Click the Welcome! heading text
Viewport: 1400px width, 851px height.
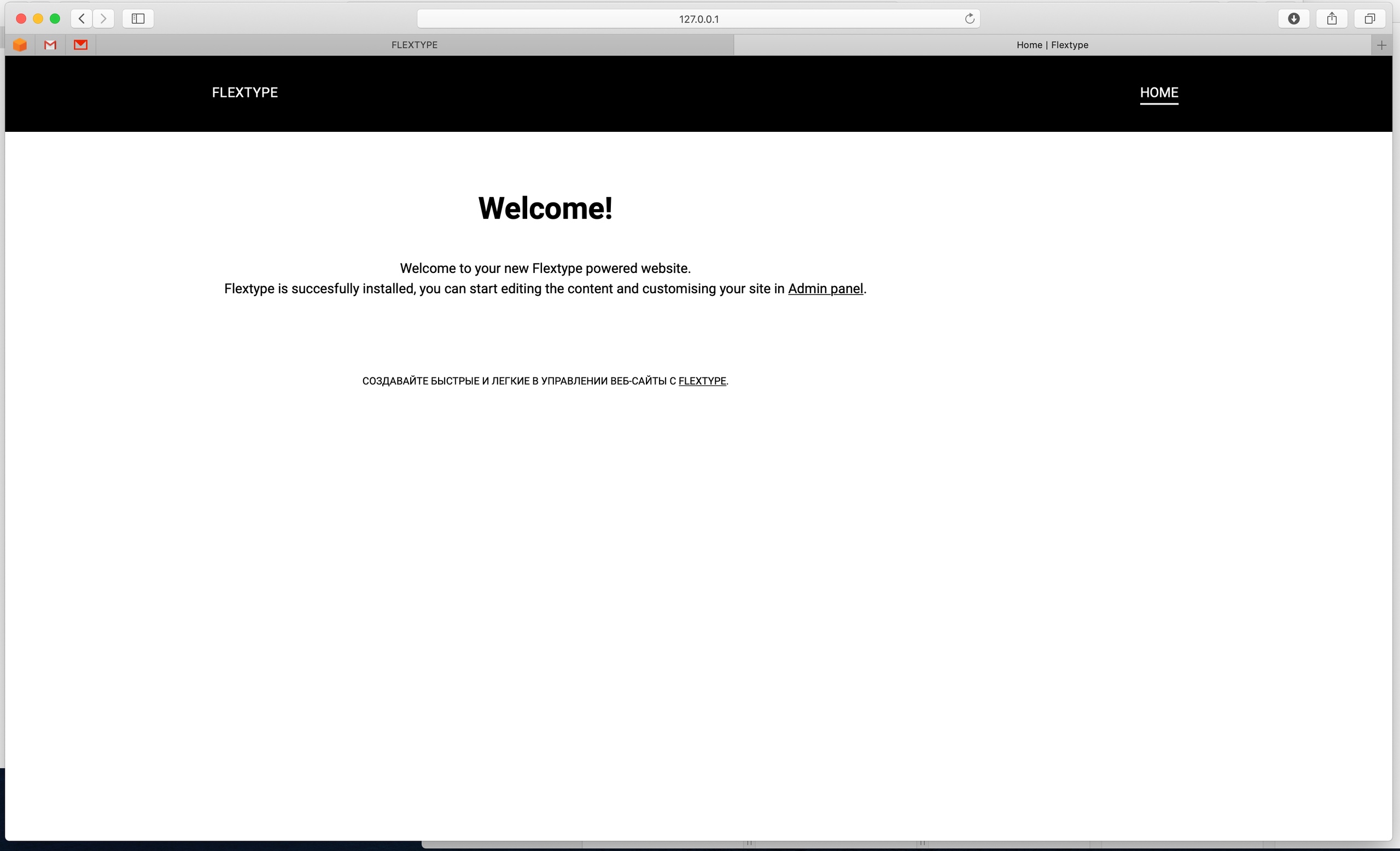point(545,208)
